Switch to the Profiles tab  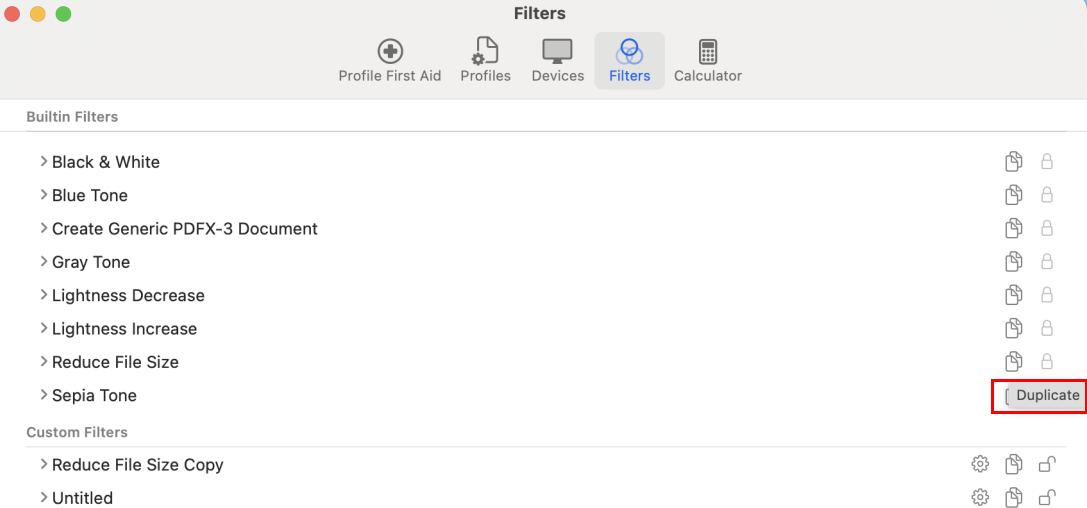tap(485, 61)
